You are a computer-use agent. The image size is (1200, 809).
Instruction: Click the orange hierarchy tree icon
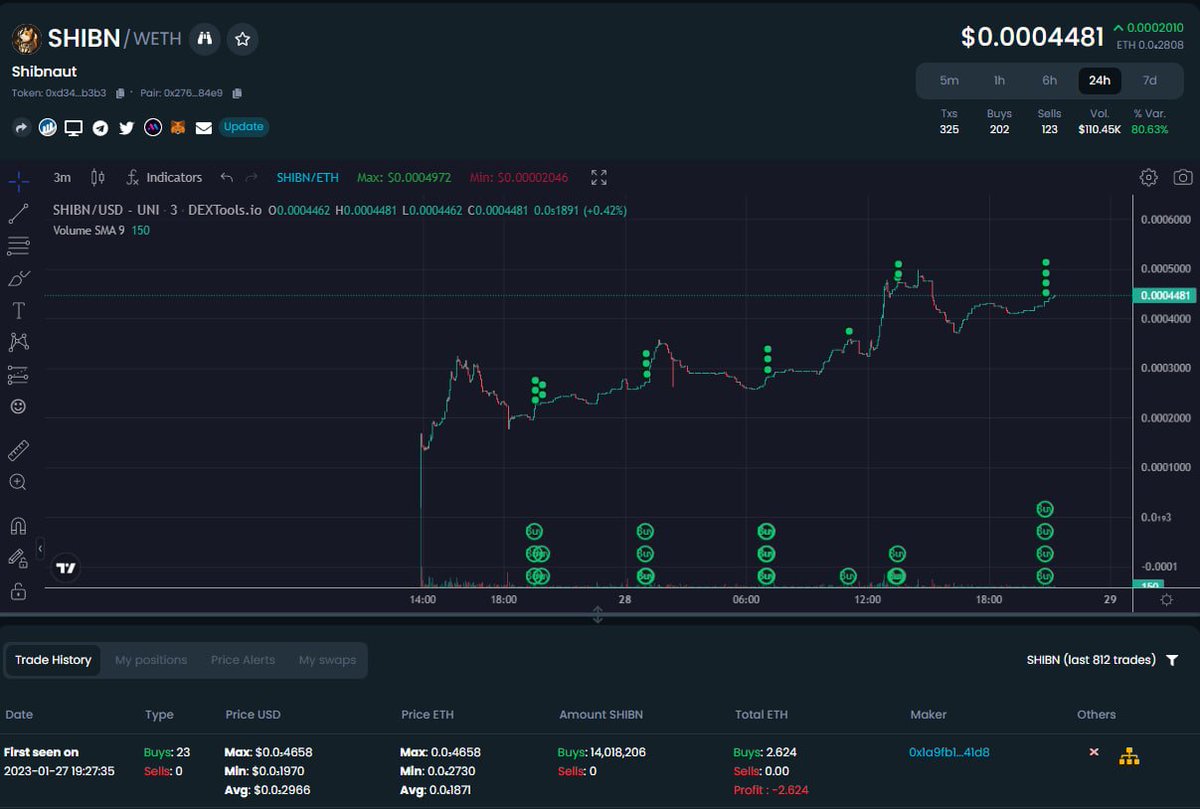[x=1129, y=756]
